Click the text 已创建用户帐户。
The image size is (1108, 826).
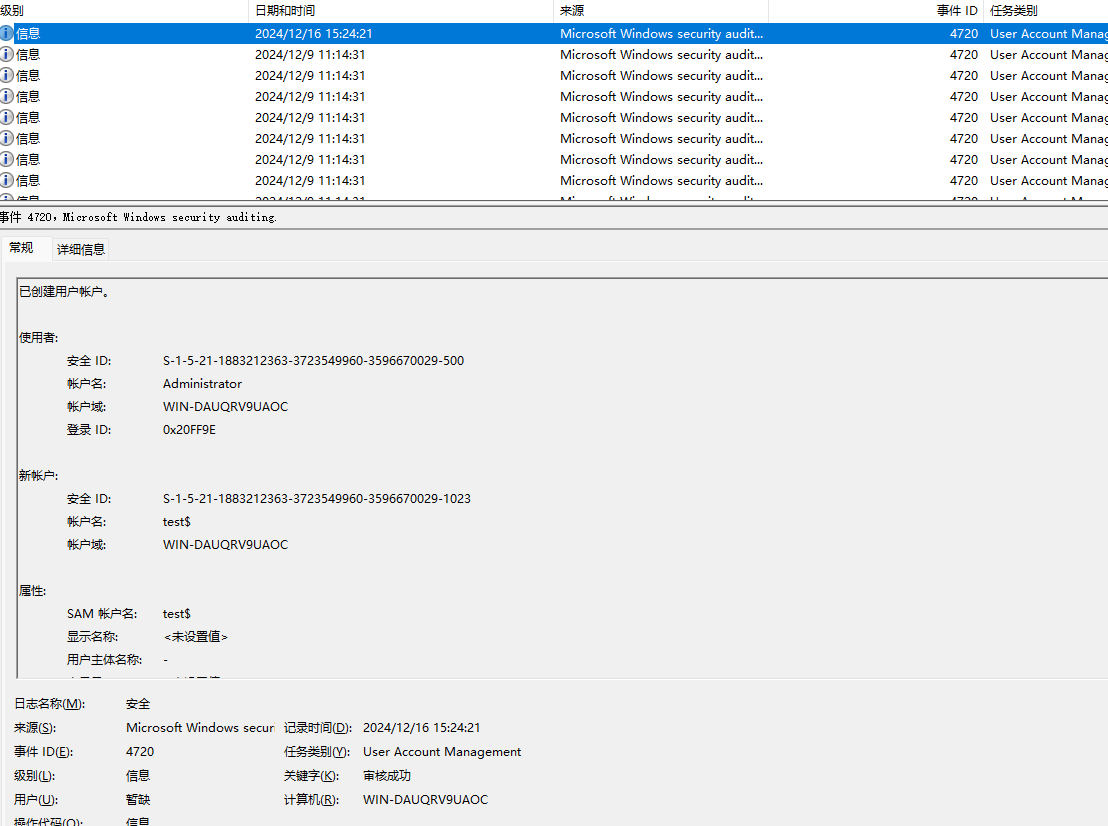(64, 292)
